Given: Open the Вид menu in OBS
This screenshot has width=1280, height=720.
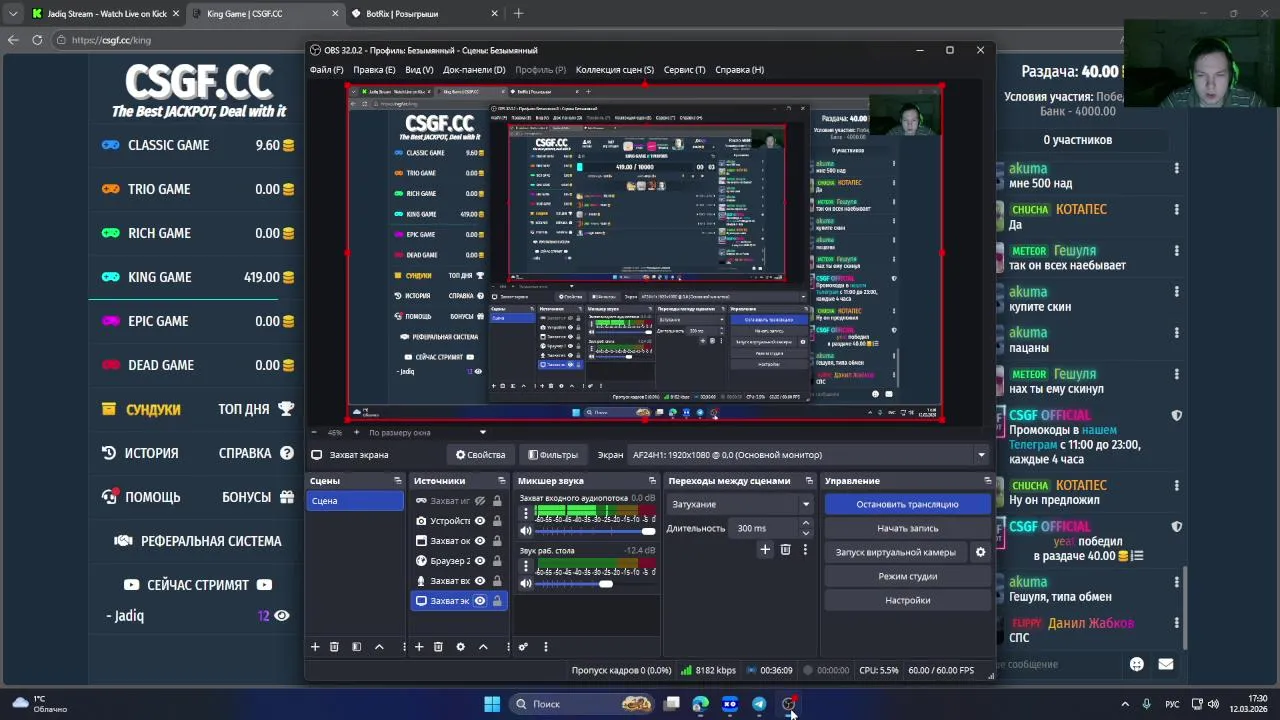Looking at the screenshot, I should coord(419,70).
